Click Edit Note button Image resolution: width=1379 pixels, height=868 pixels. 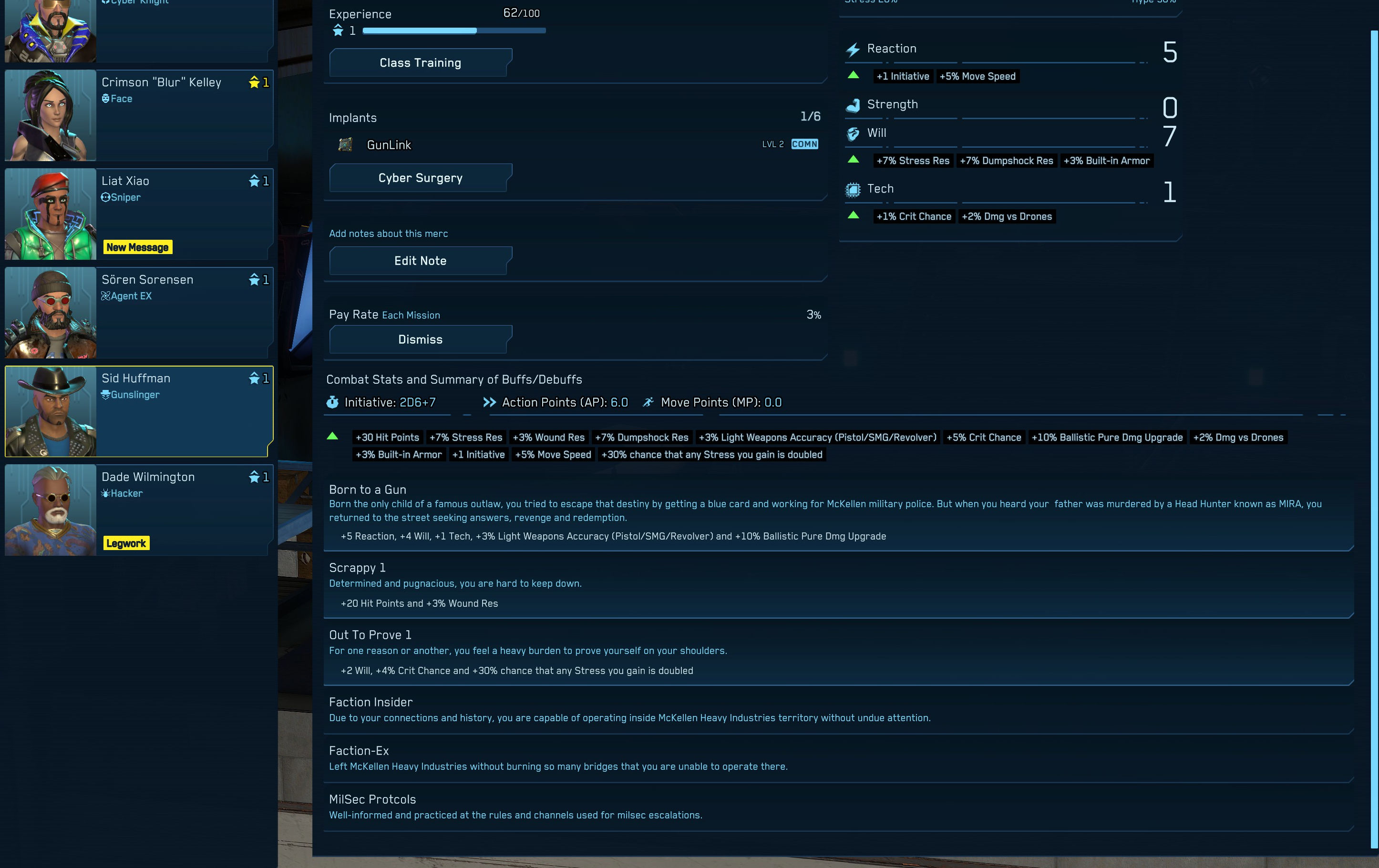[x=420, y=261]
